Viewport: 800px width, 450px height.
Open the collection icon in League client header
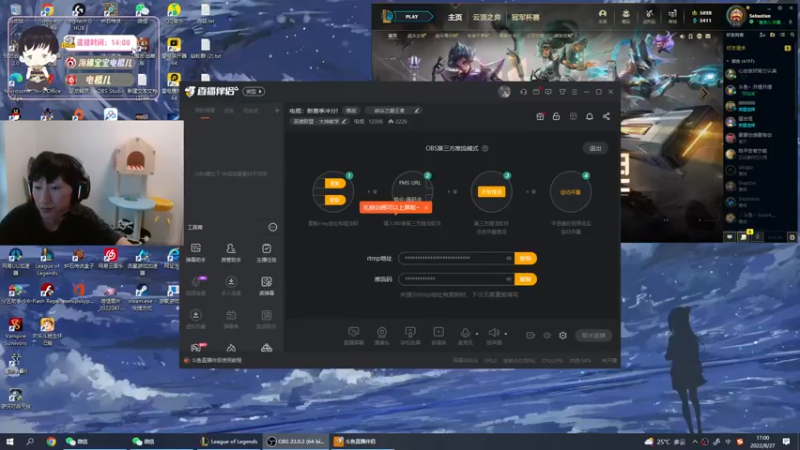coord(626,16)
